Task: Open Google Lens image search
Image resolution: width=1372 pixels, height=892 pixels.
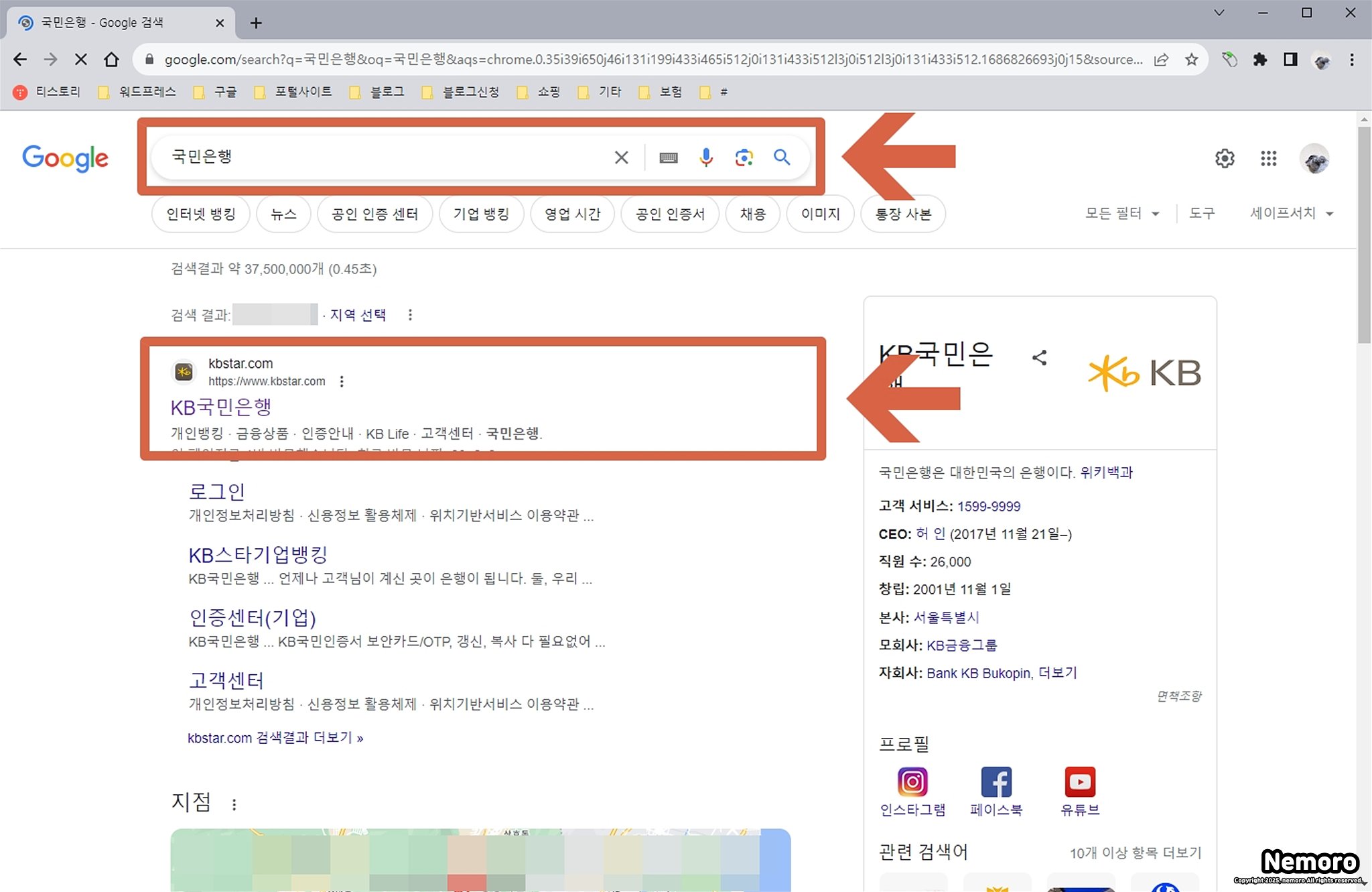Action: 744,157
